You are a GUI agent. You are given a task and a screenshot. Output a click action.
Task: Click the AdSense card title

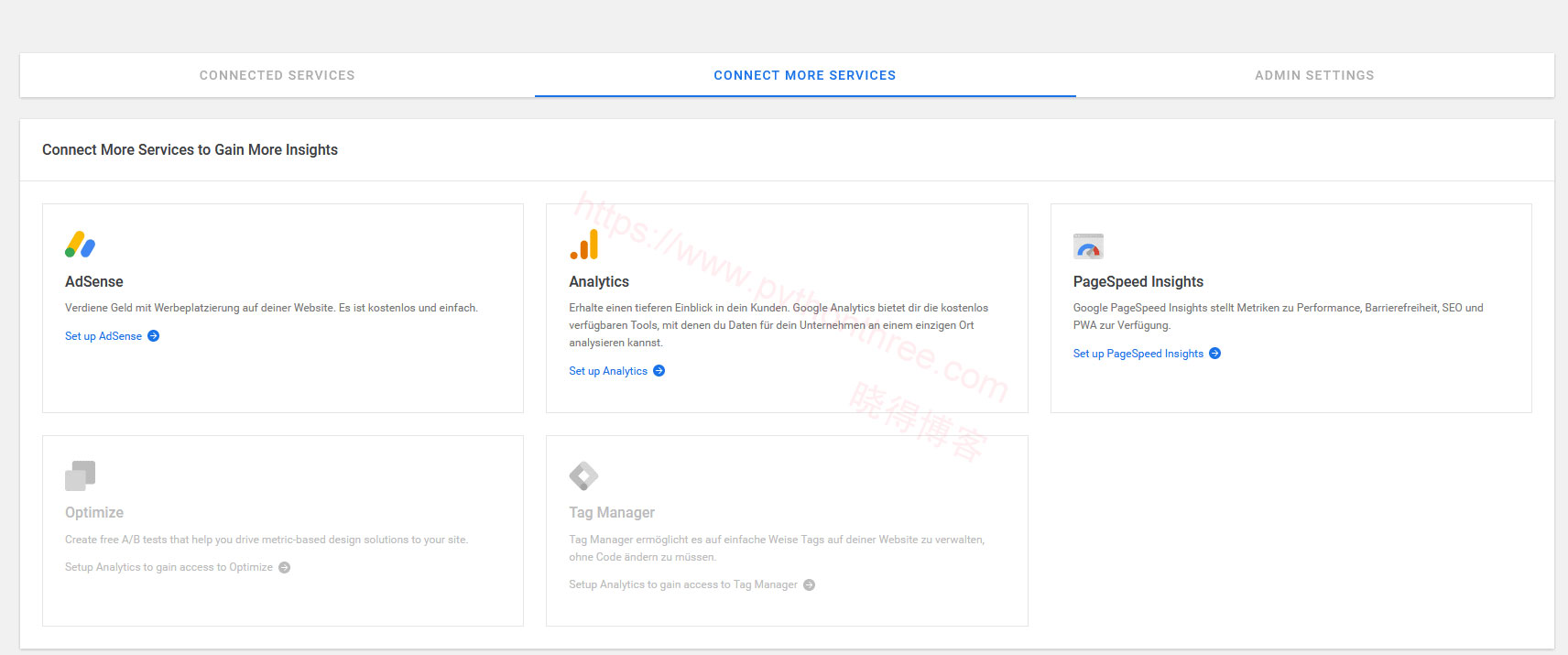[94, 281]
